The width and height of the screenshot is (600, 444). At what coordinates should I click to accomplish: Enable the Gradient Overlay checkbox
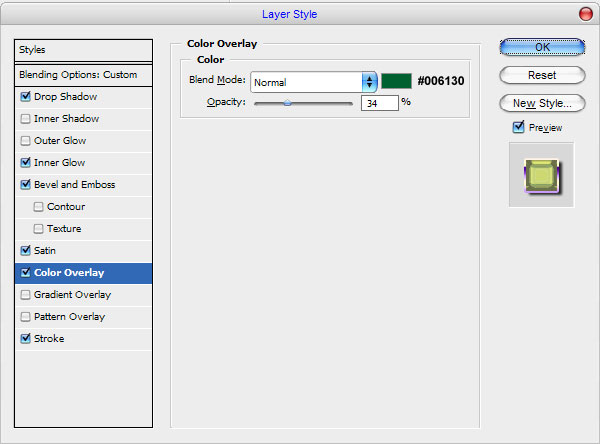25,294
